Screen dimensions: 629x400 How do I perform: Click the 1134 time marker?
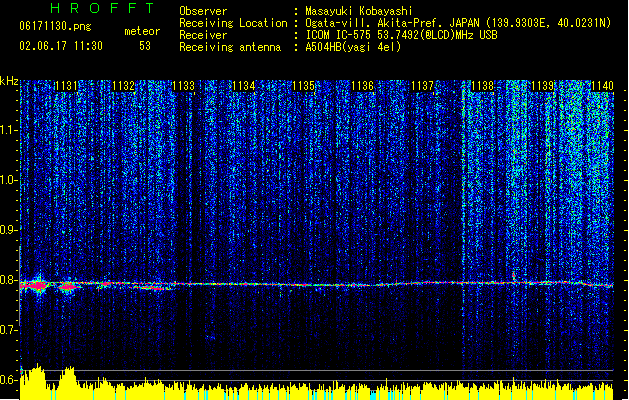coord(243,86)
